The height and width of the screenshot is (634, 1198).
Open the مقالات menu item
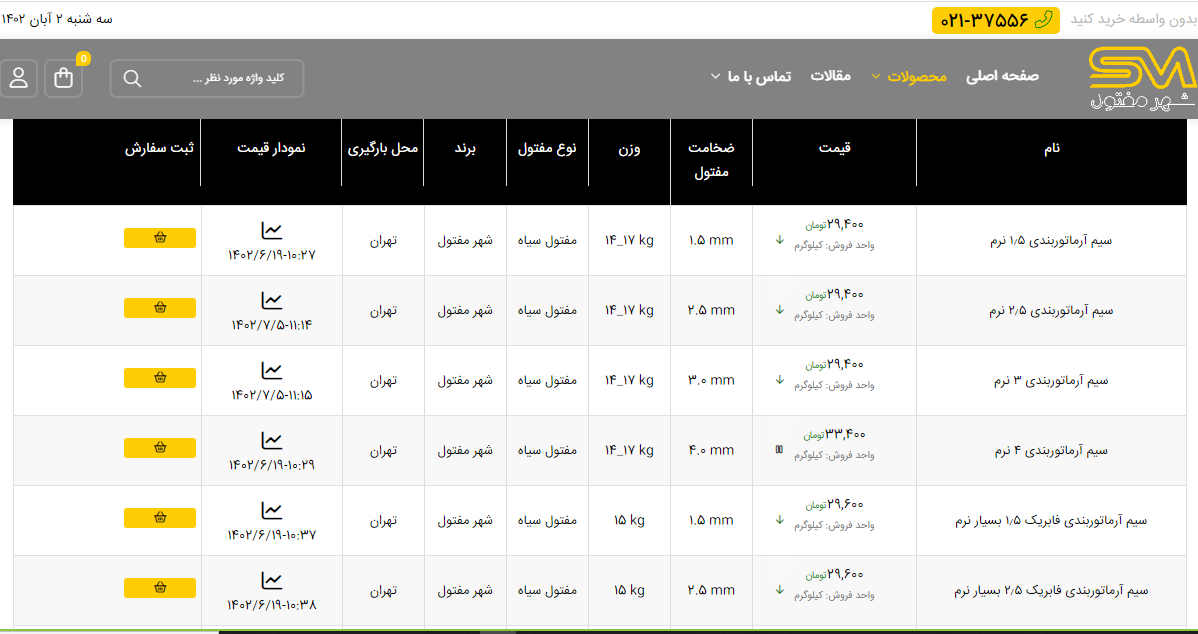click(830, 76)
